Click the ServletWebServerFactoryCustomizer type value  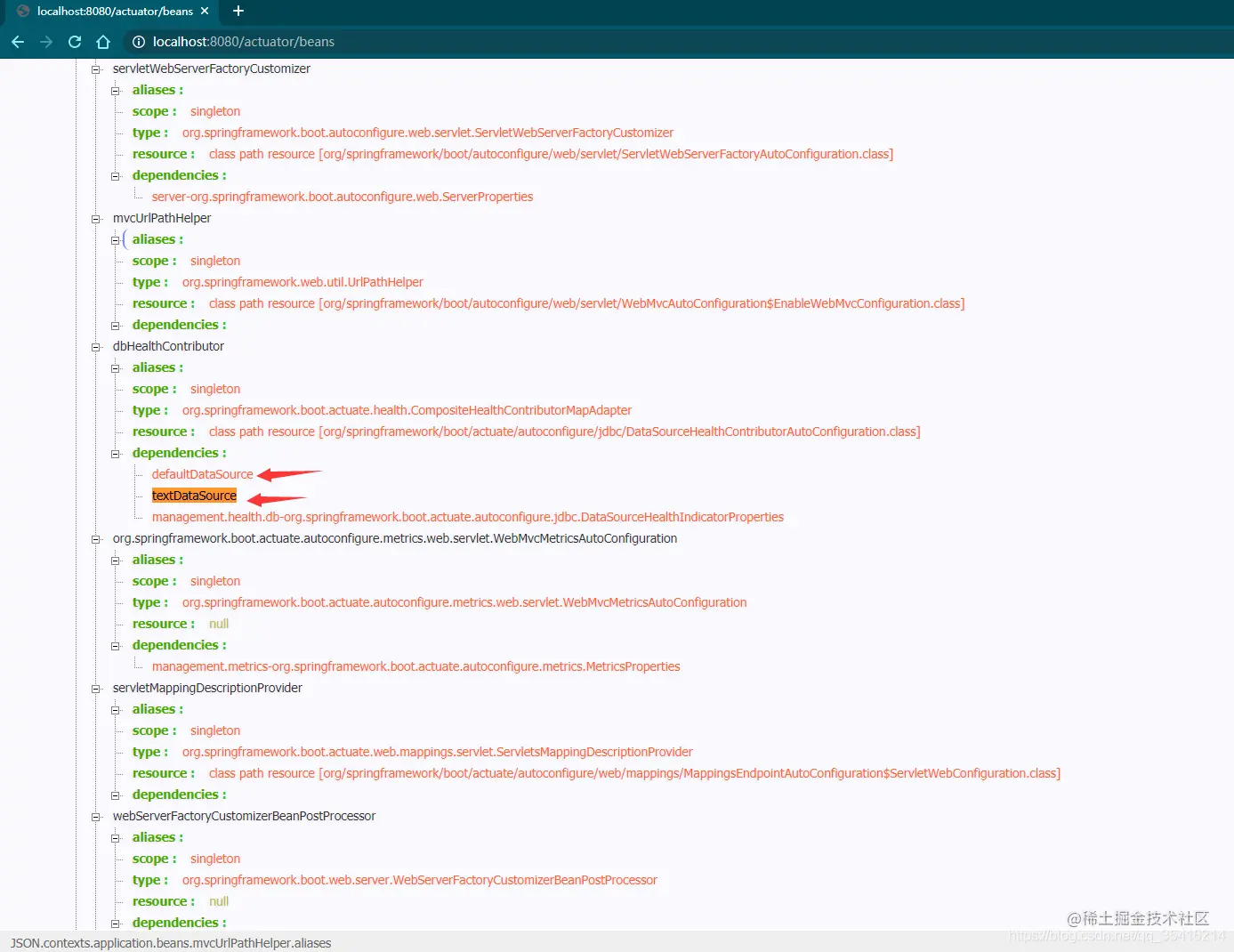pyautogui.click(x=428, y=133)
